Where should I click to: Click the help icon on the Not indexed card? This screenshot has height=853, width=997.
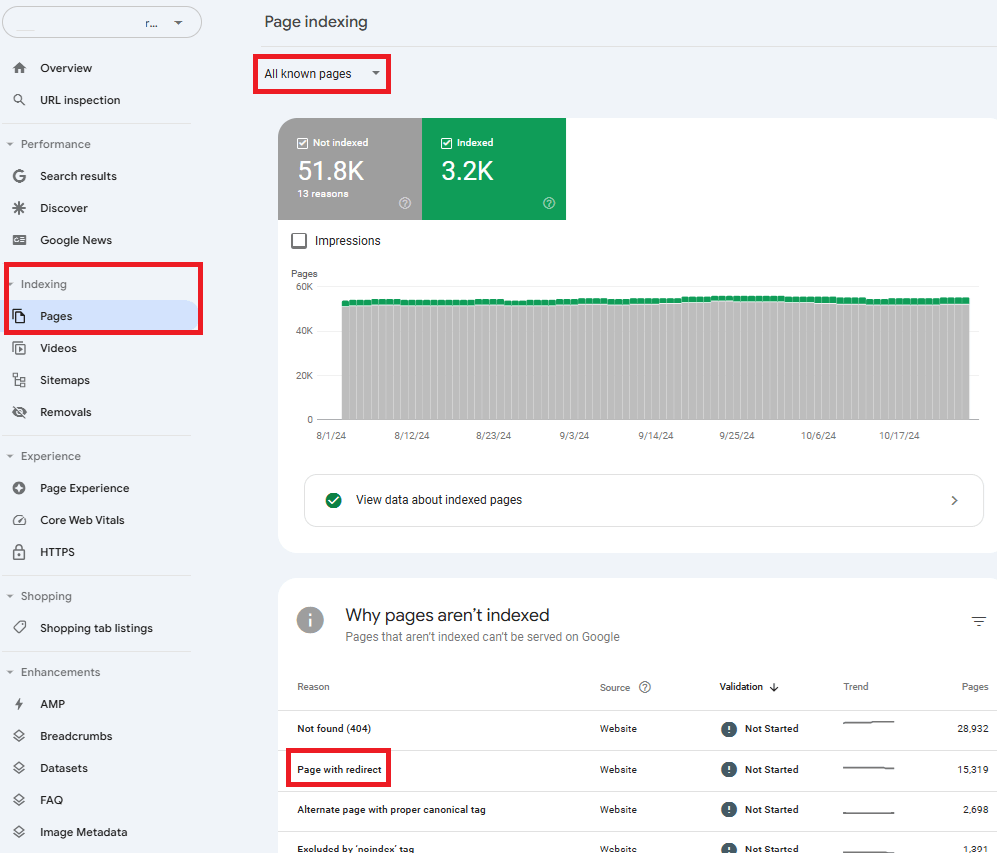(405, 203)
